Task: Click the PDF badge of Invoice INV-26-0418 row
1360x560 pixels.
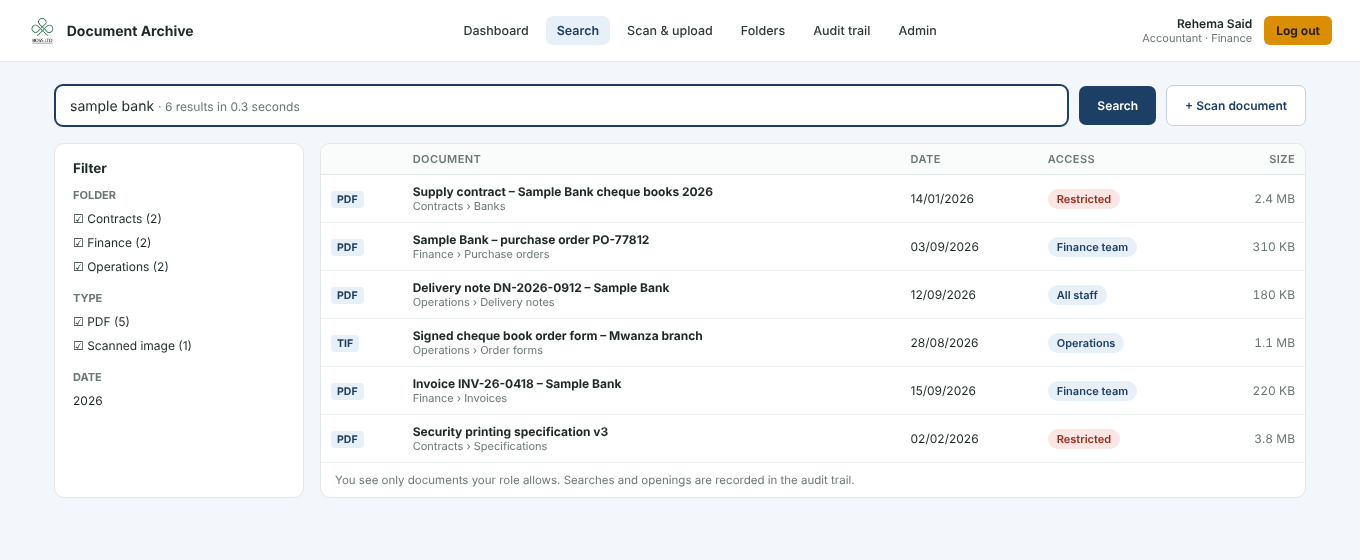Action: tap(347, 391)
